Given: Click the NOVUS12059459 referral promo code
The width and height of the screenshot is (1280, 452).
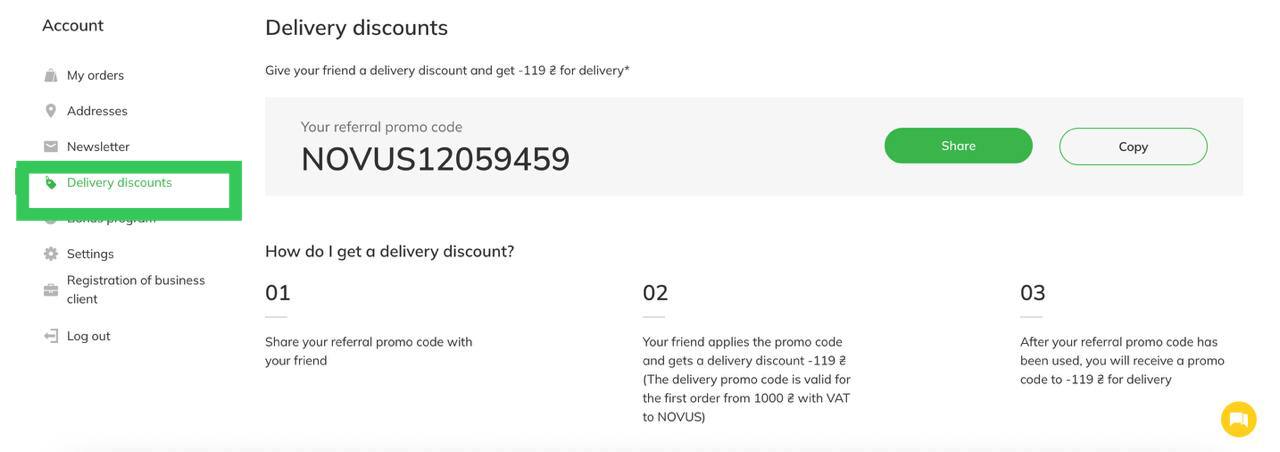Looking at the screenshot, I should click(435, 159).
